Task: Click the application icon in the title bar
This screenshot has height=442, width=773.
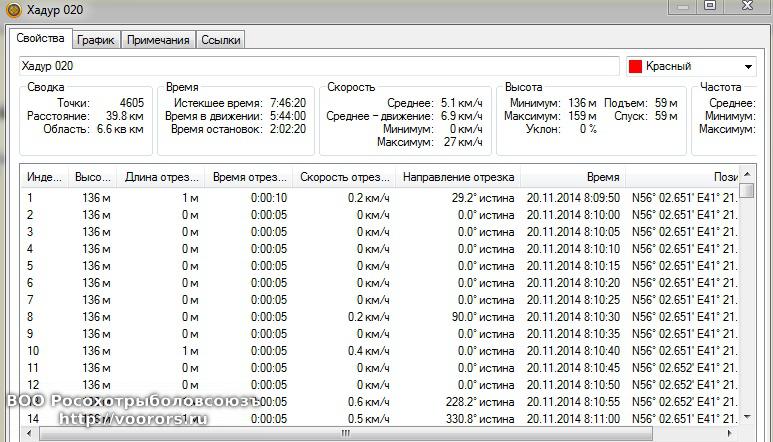Action: (x=12, y=9)
